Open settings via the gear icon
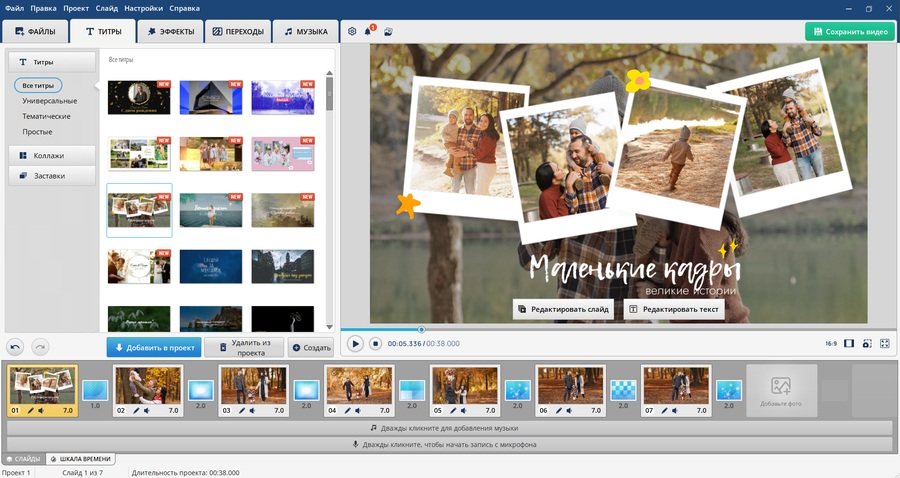This screenshot has width=900, height=478. 352,31
